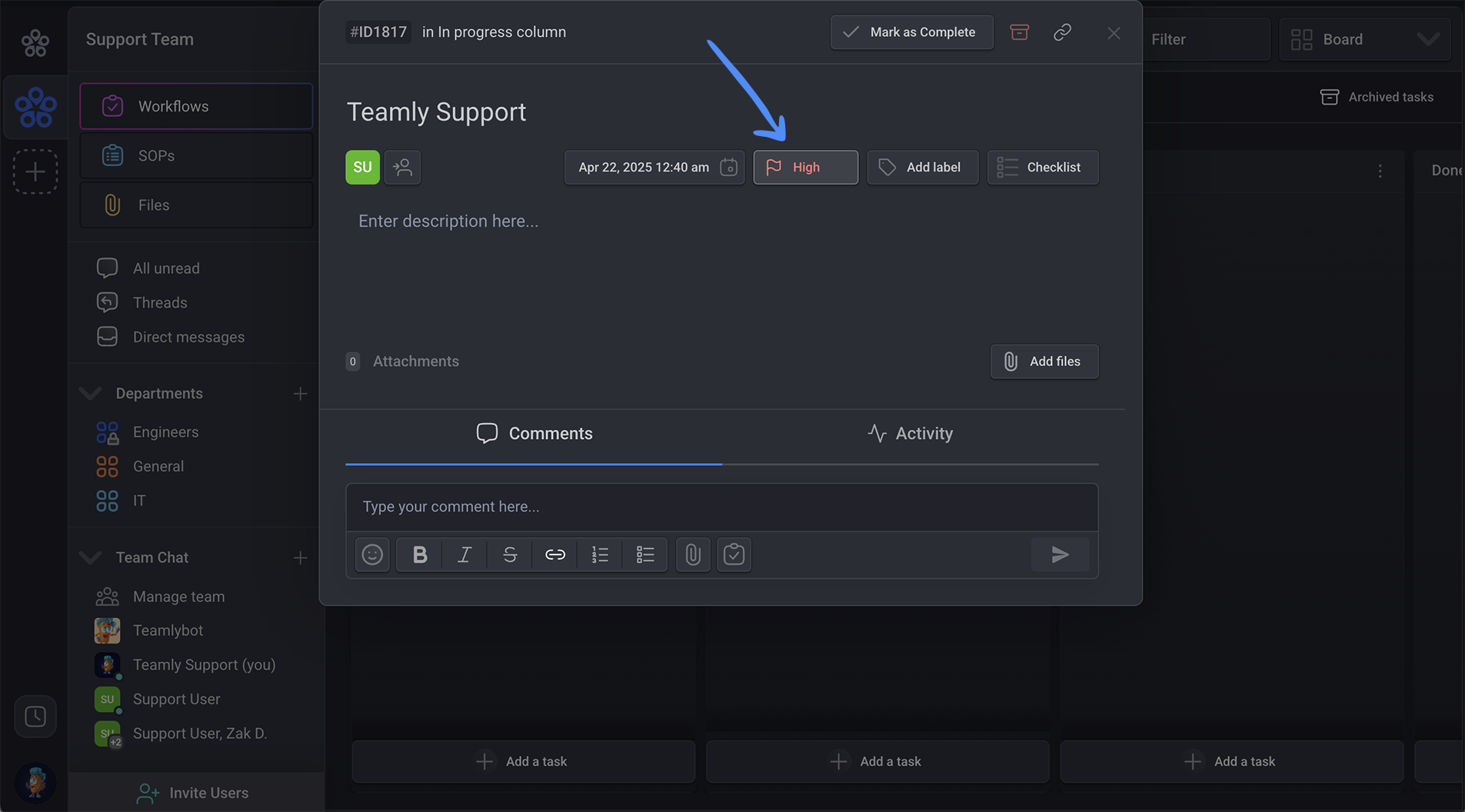Screen dimensions: 1465x812
Task: Copy task link with the chain icon
Action: (x=1062, y=32)
